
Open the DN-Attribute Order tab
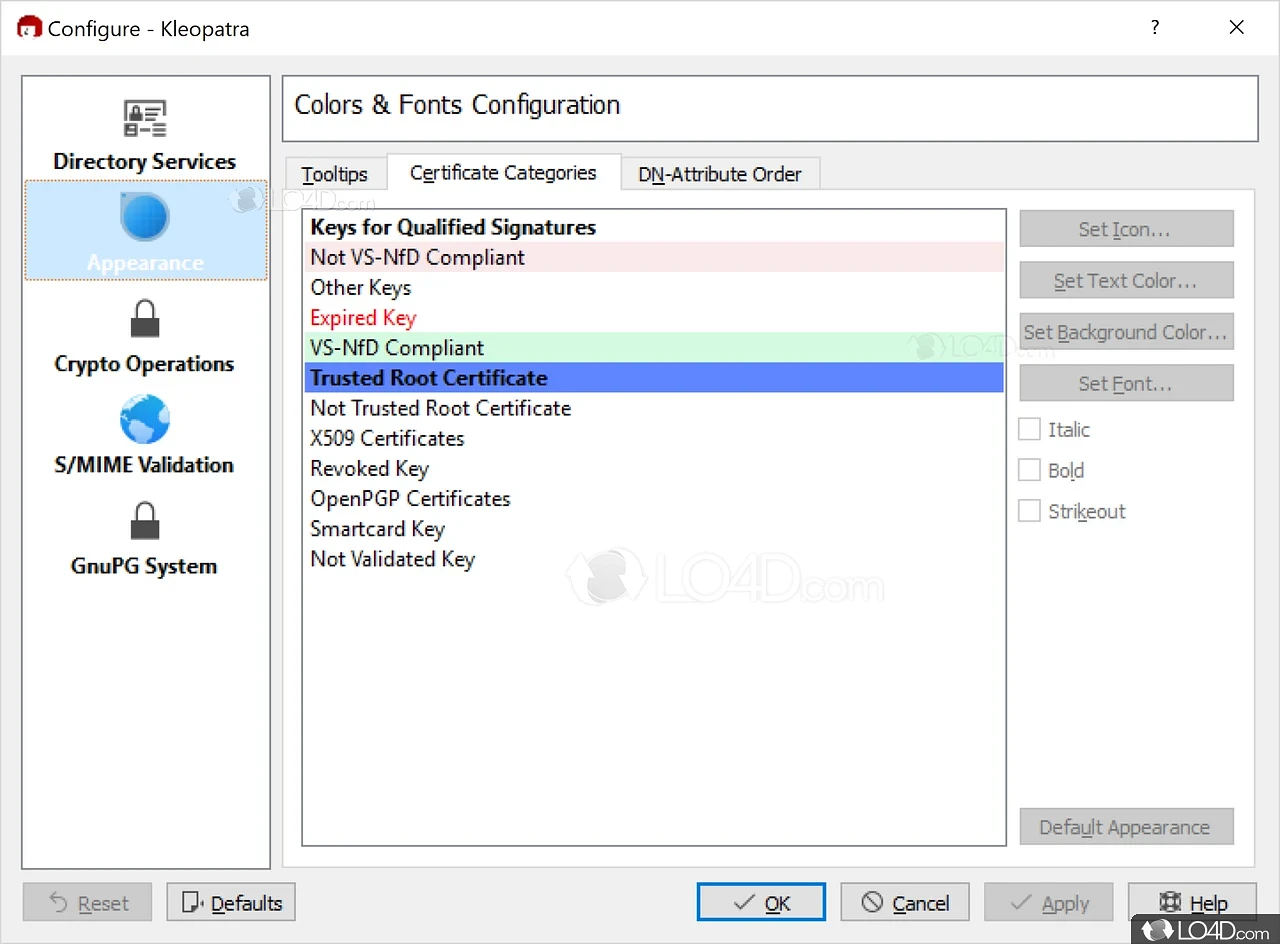[x=720, y=174]
